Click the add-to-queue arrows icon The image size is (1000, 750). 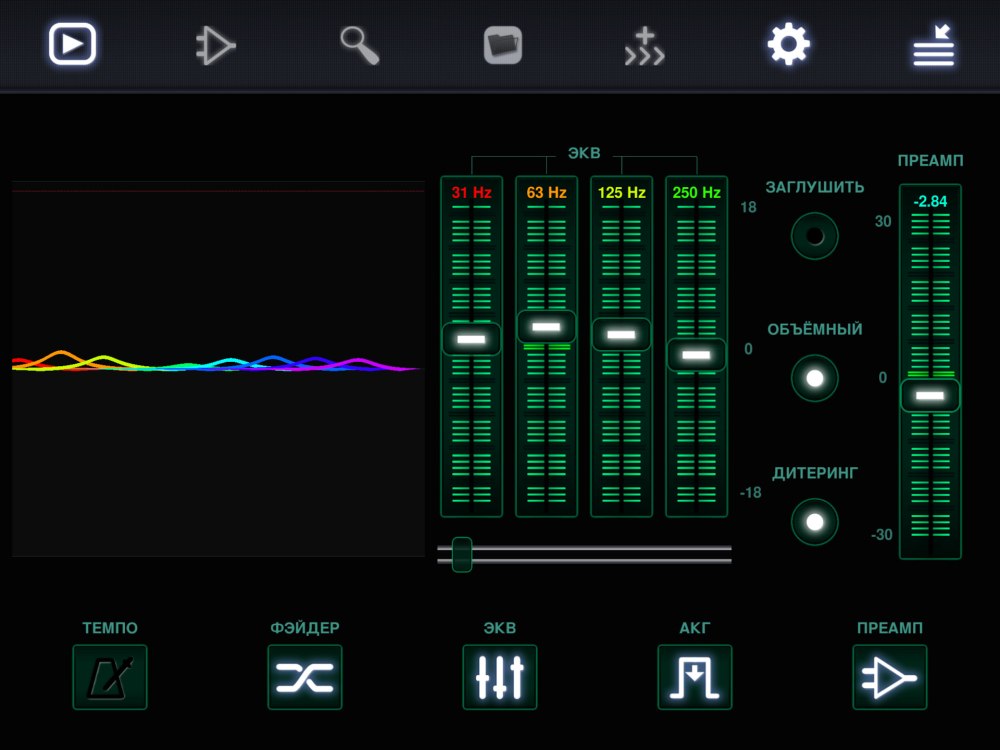tap(645, 46)
